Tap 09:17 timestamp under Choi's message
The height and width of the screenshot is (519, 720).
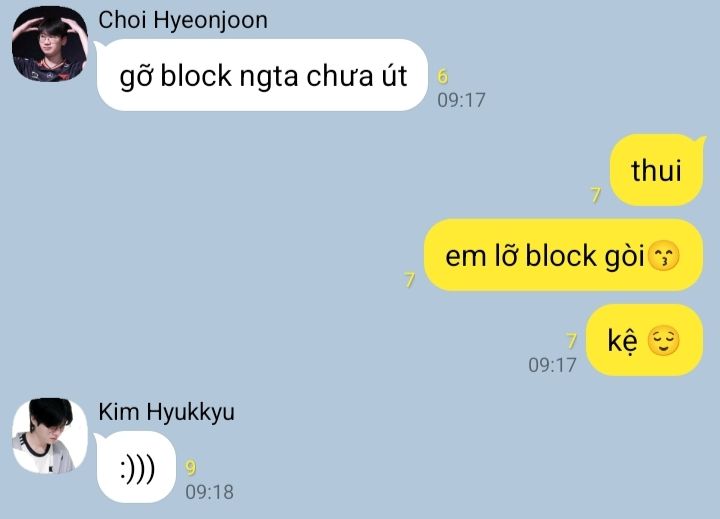[461, 100]
